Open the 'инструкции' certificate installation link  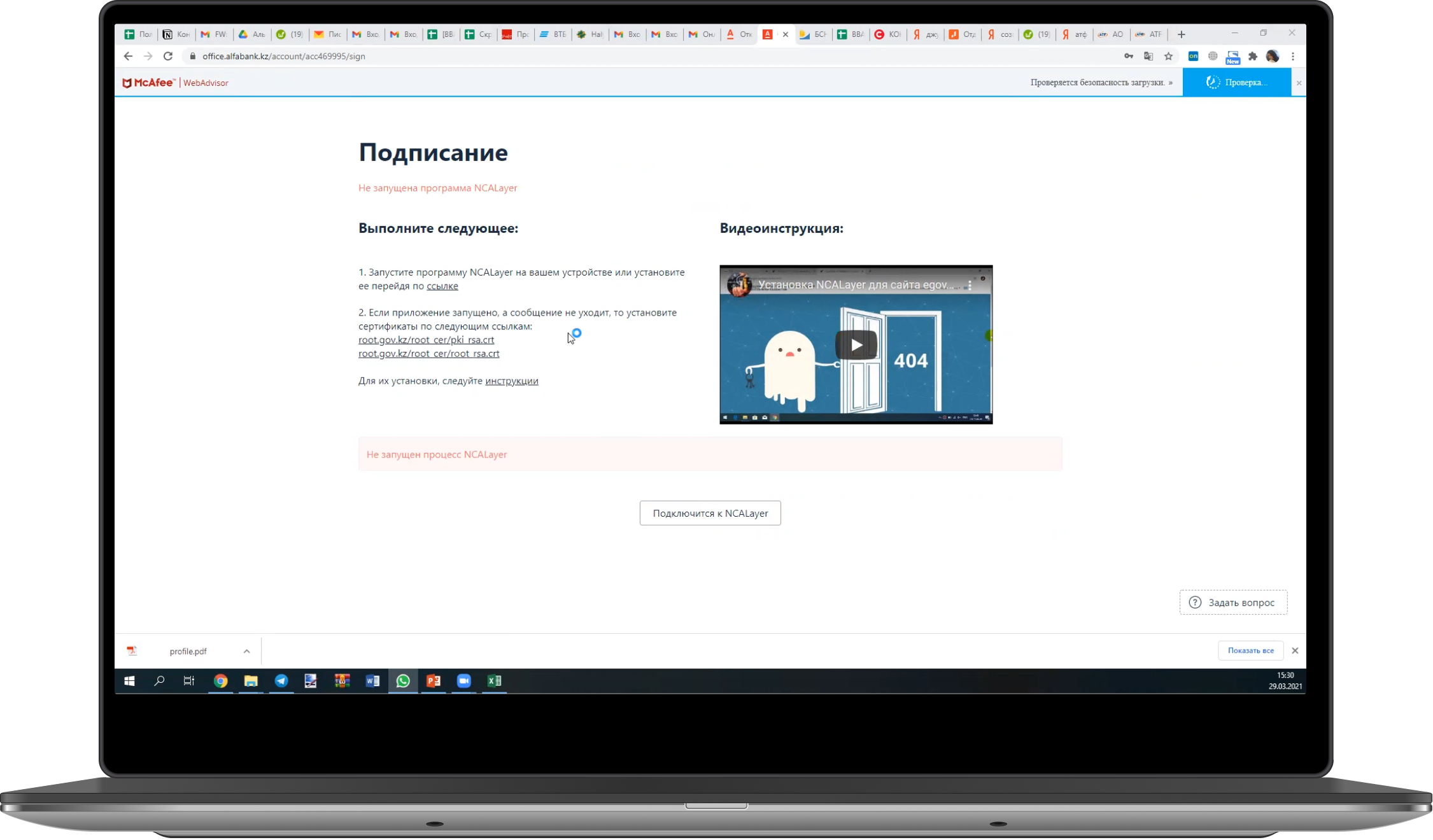(512, 381)
